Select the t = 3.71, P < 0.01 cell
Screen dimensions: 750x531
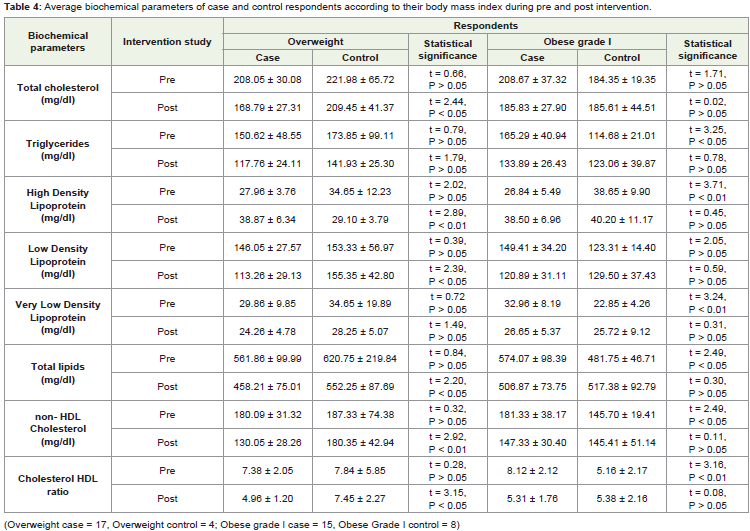[x=707, y=191]
